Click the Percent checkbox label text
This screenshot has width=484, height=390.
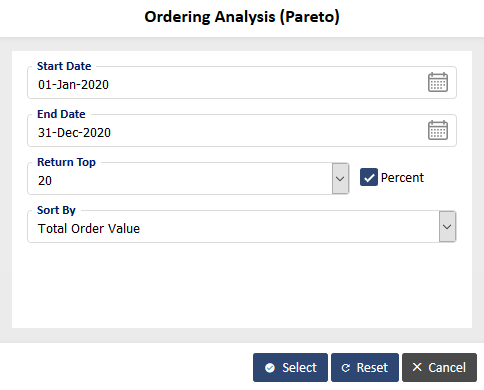click(x=402, y=178)
